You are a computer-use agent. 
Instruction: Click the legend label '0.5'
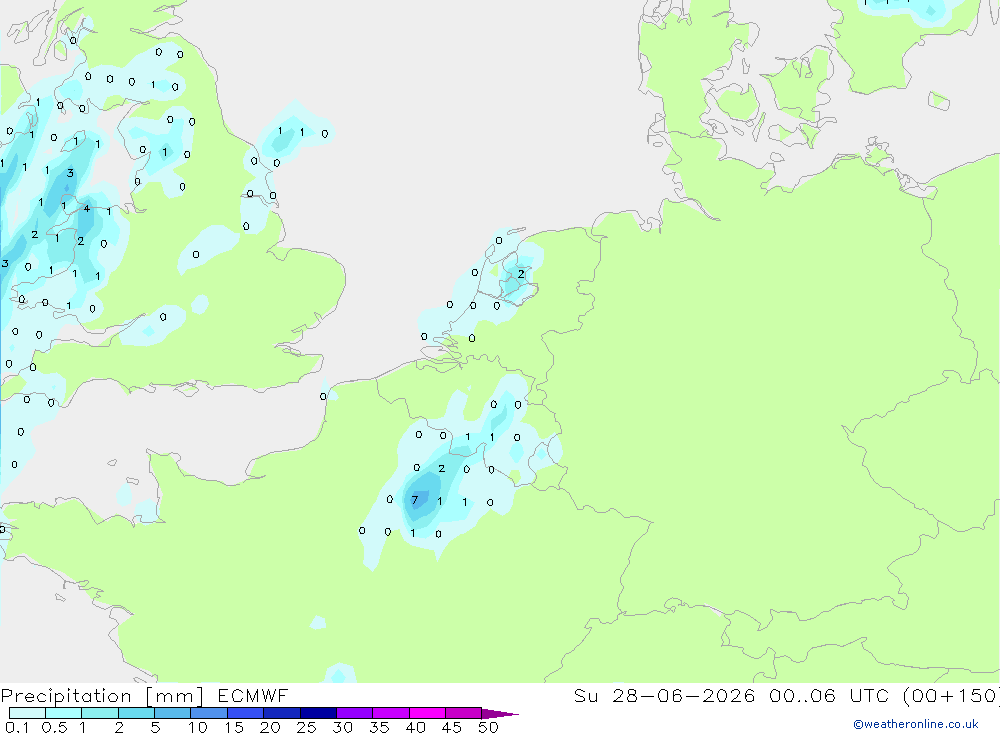[54, 727]
